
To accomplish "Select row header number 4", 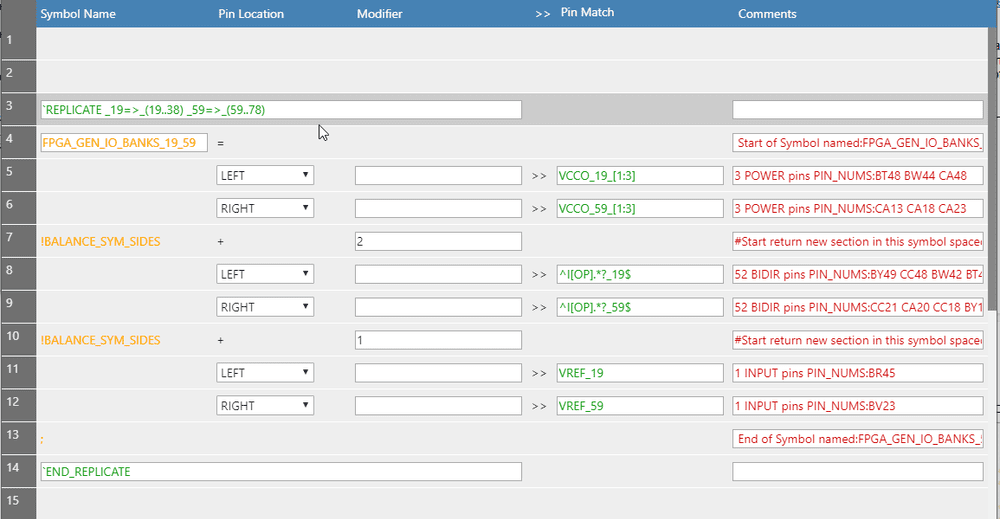I will (x=18, y=142).
